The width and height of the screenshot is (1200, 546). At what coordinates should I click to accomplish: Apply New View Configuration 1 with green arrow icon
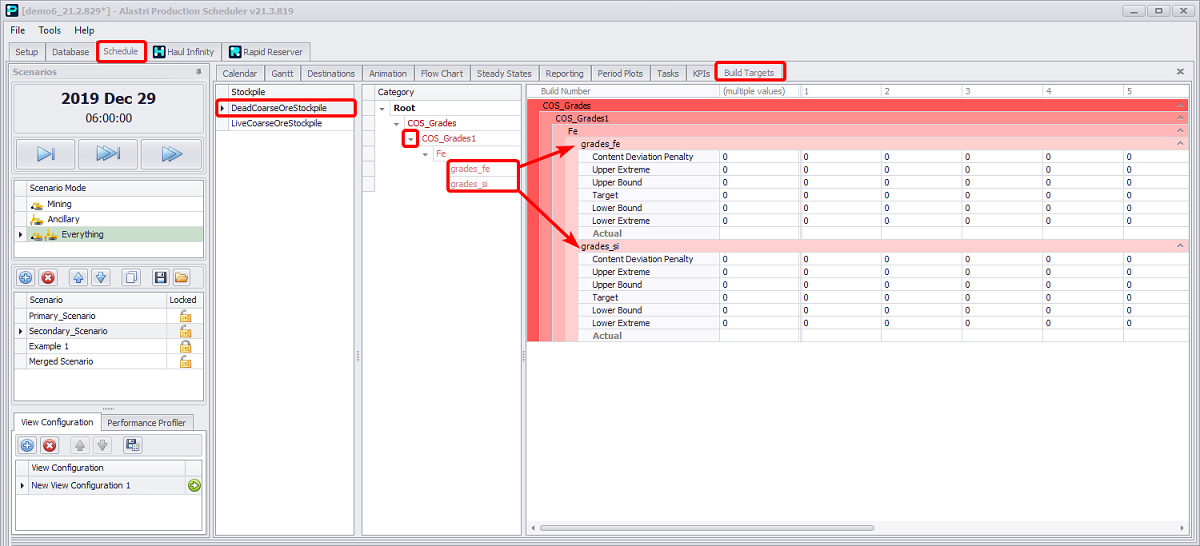194,485
